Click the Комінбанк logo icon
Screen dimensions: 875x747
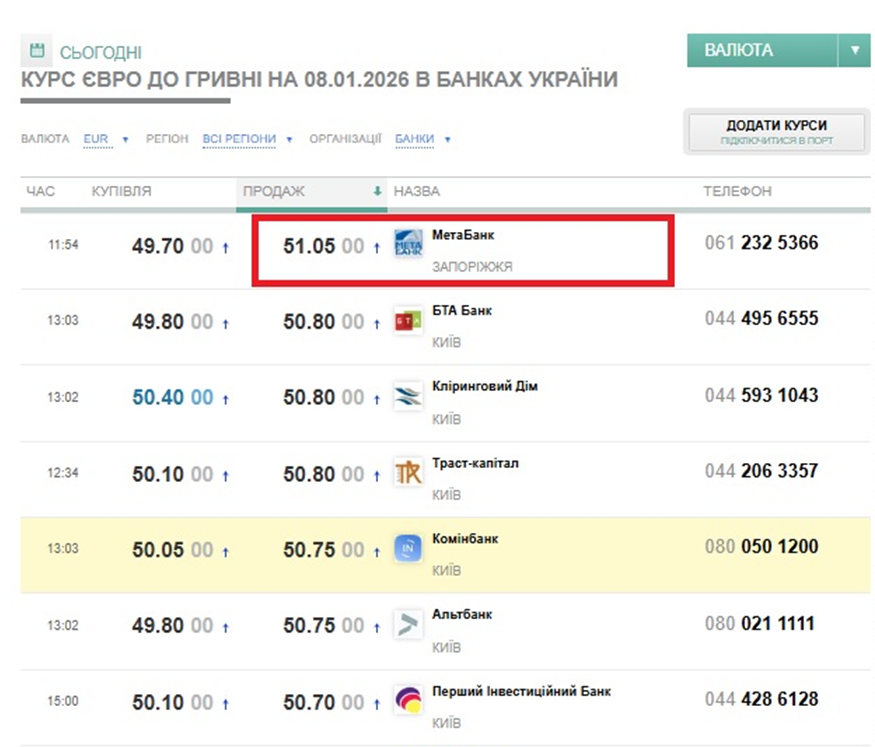coord(408,549)
